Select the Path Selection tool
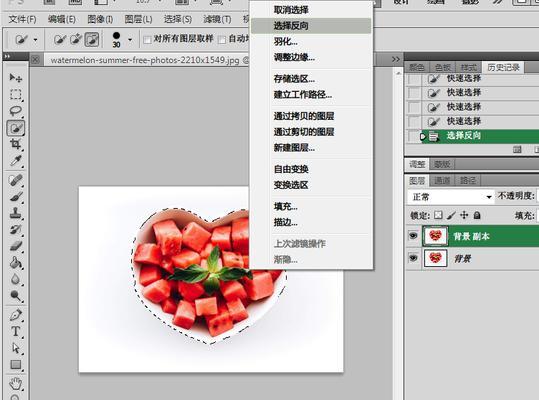The image size is (539, 400). click(15, 348)
